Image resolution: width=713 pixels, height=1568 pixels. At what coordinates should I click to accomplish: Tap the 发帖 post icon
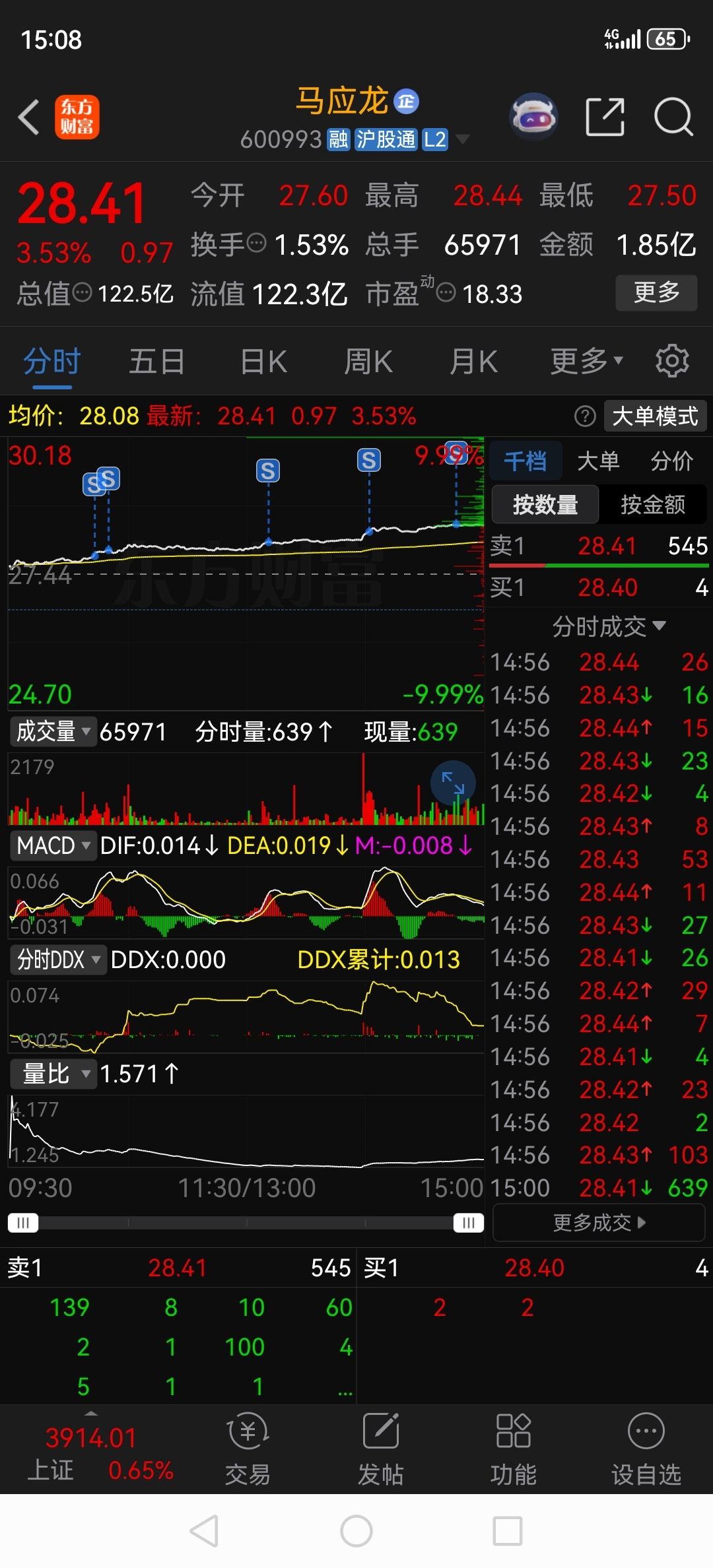[381, 1449]
